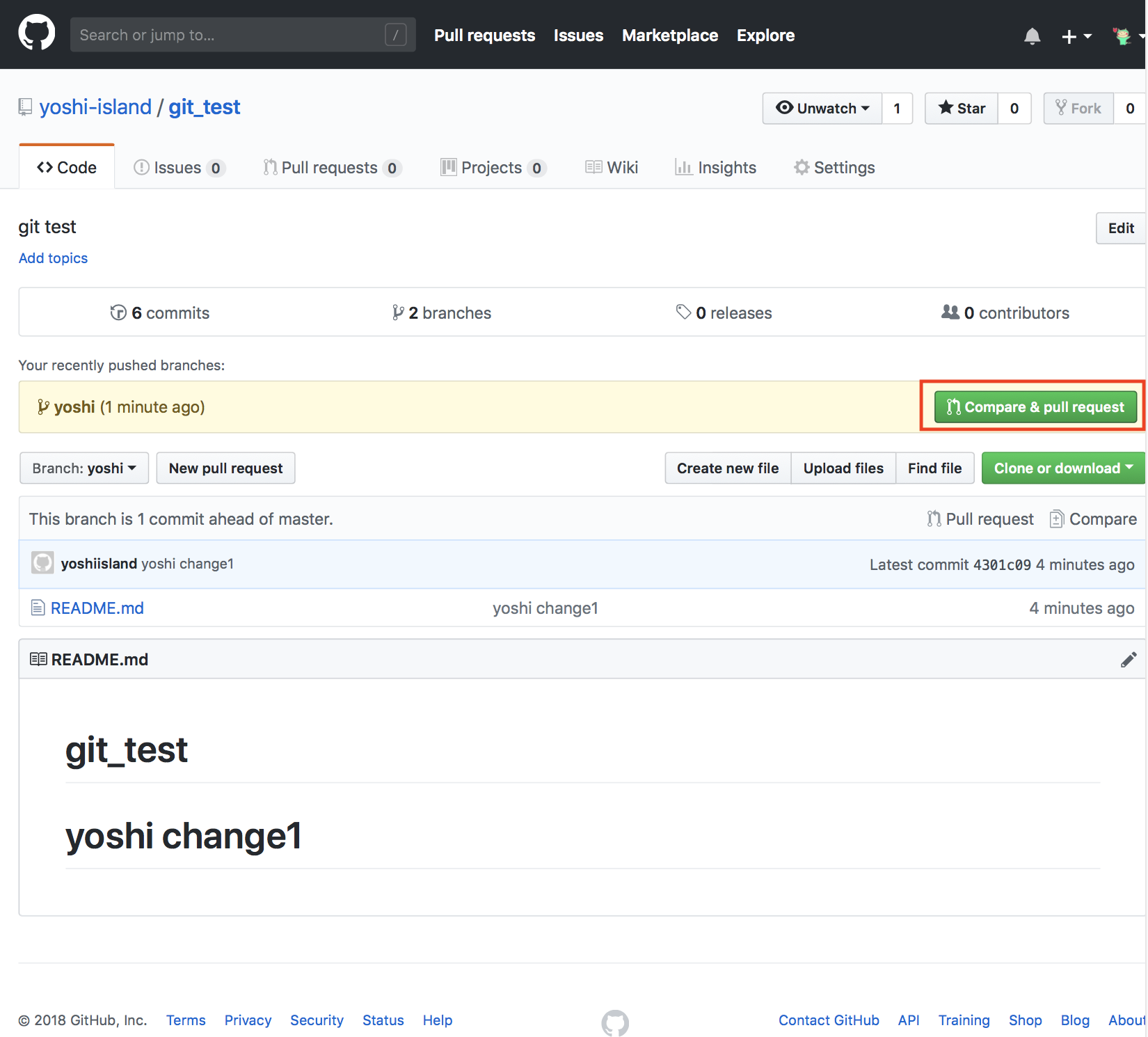Click Compare link in branch bar
This screenshot has height=1037, width=1148.
coord(1093,519)
